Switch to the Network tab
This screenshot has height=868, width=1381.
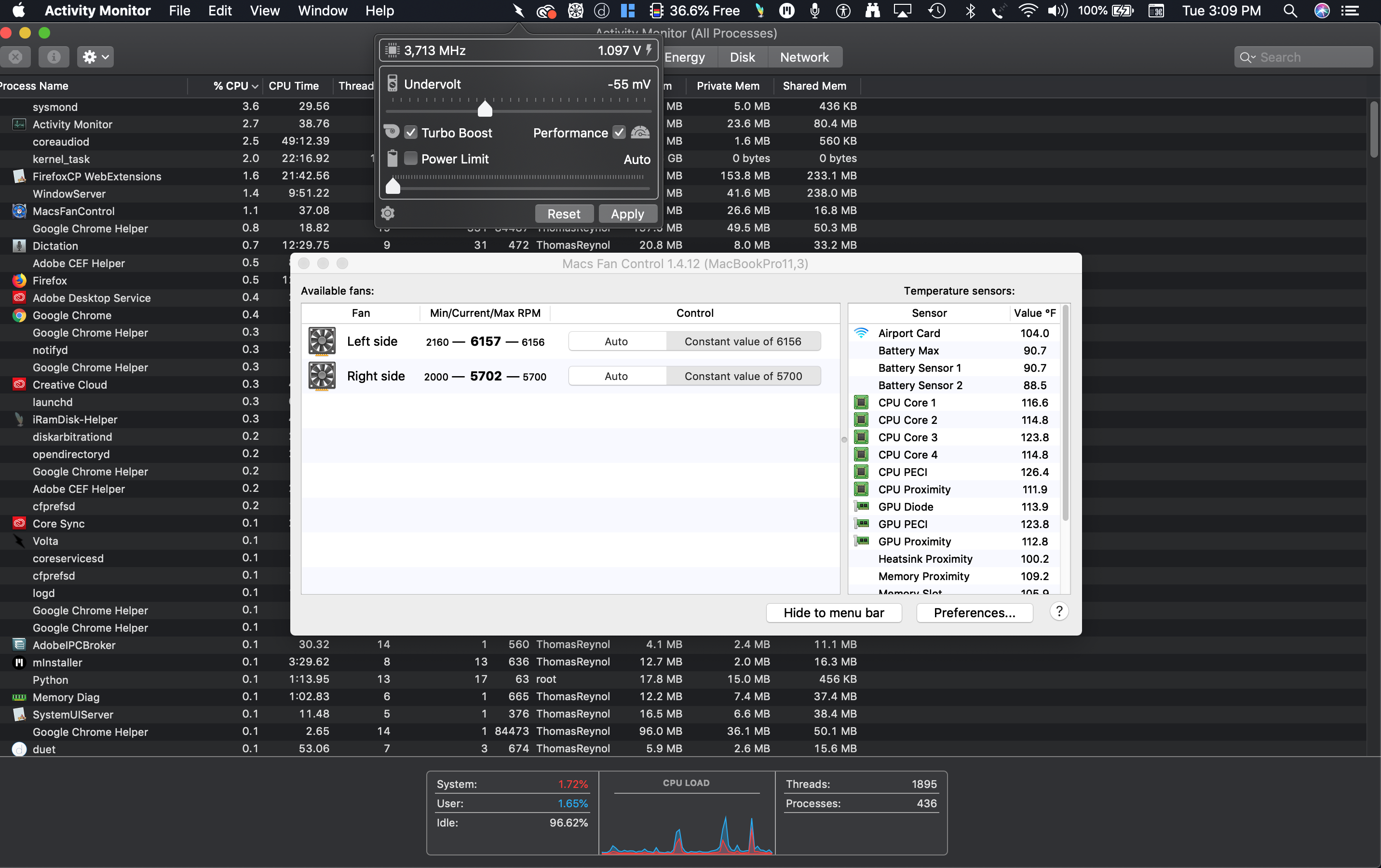click(804, 57)
